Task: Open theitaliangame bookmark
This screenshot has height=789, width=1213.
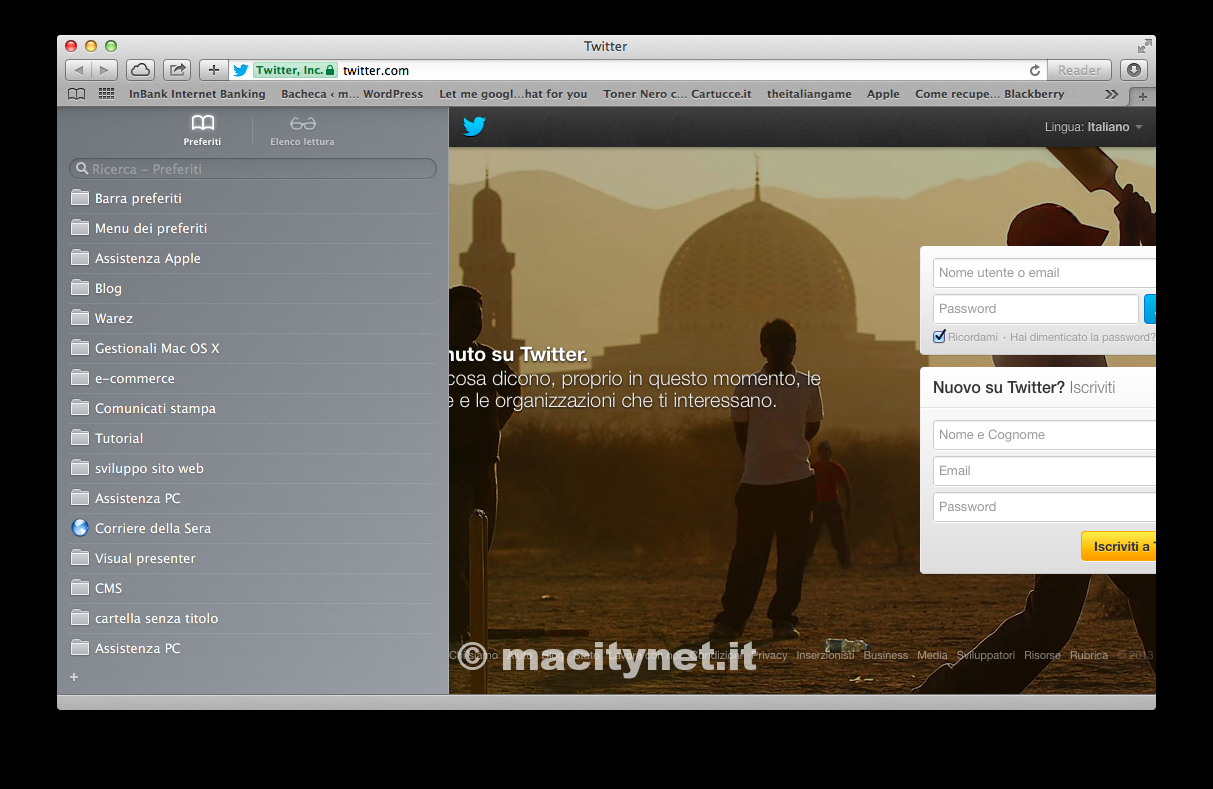Action: click(x=809, y=94)
